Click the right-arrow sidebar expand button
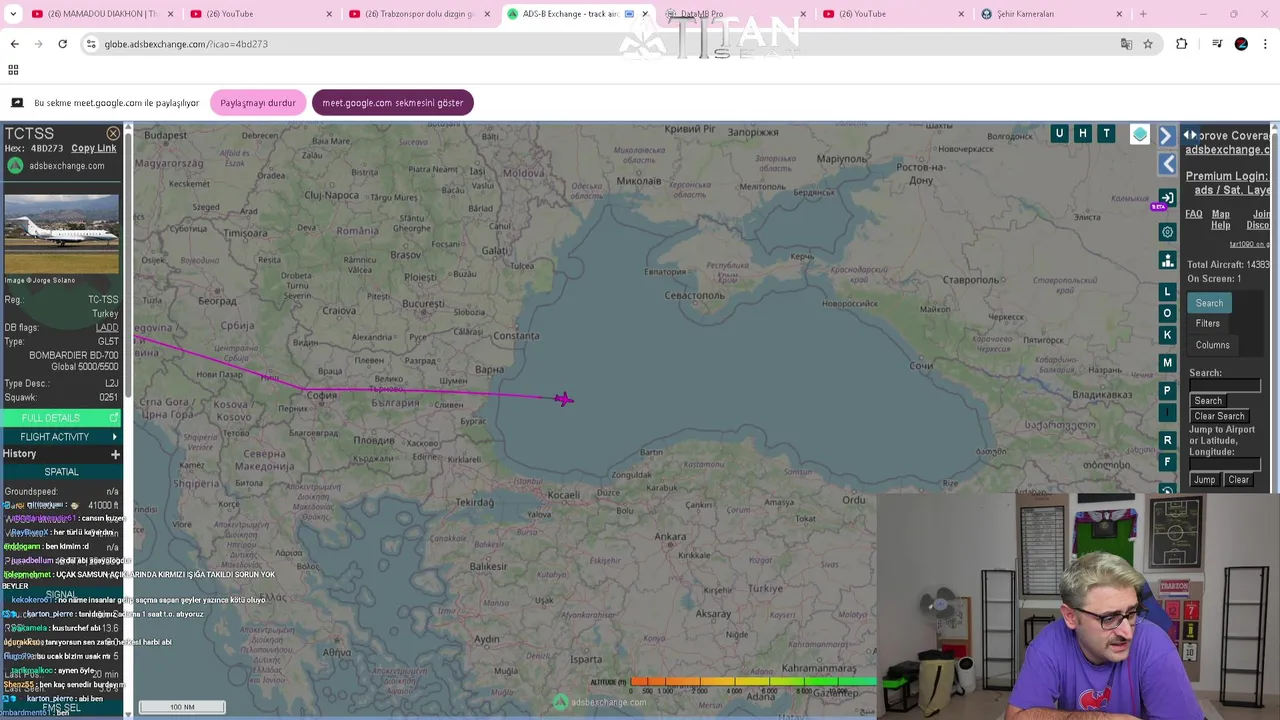 pos(1166,135)
